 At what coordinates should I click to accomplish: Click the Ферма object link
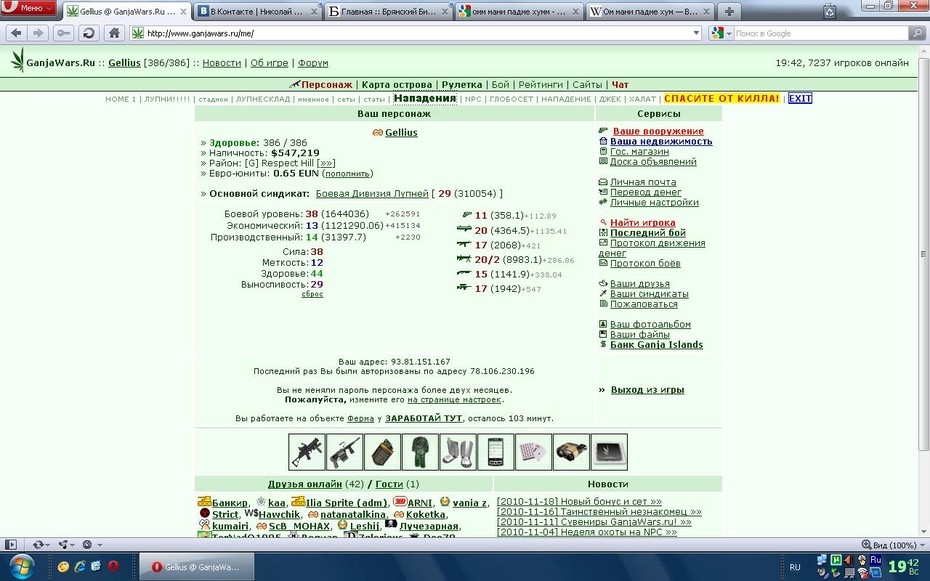(360, 419)
